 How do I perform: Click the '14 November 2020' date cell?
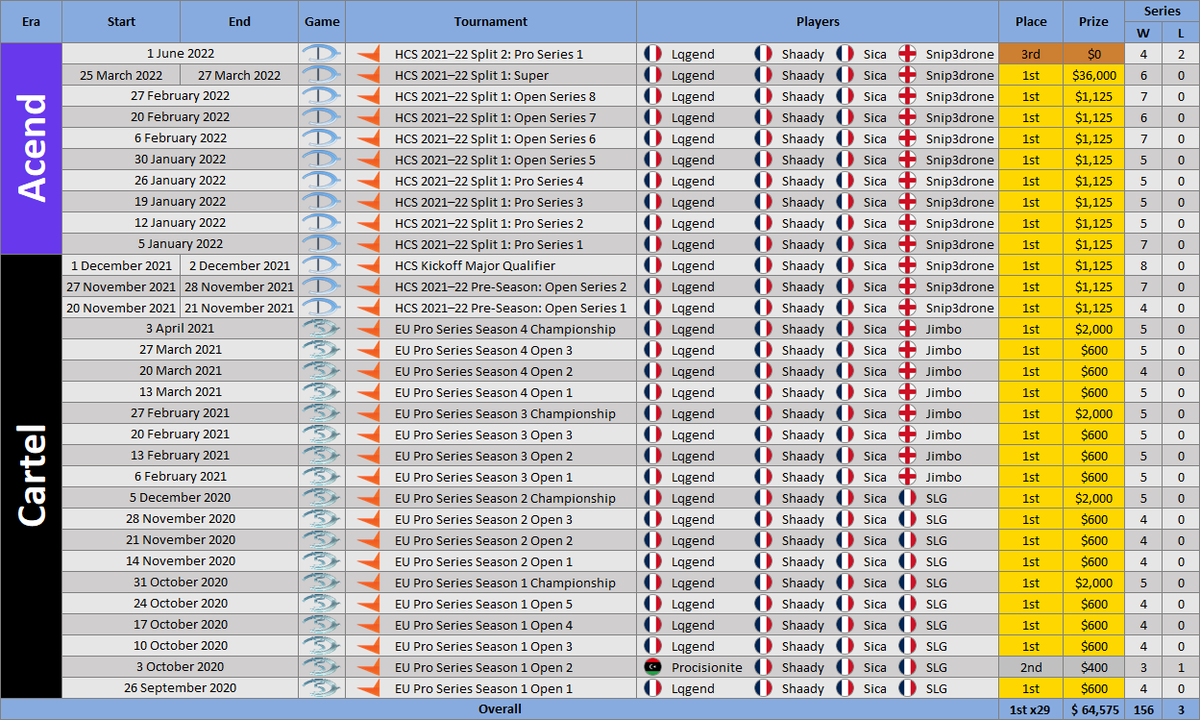pos(180,561)
